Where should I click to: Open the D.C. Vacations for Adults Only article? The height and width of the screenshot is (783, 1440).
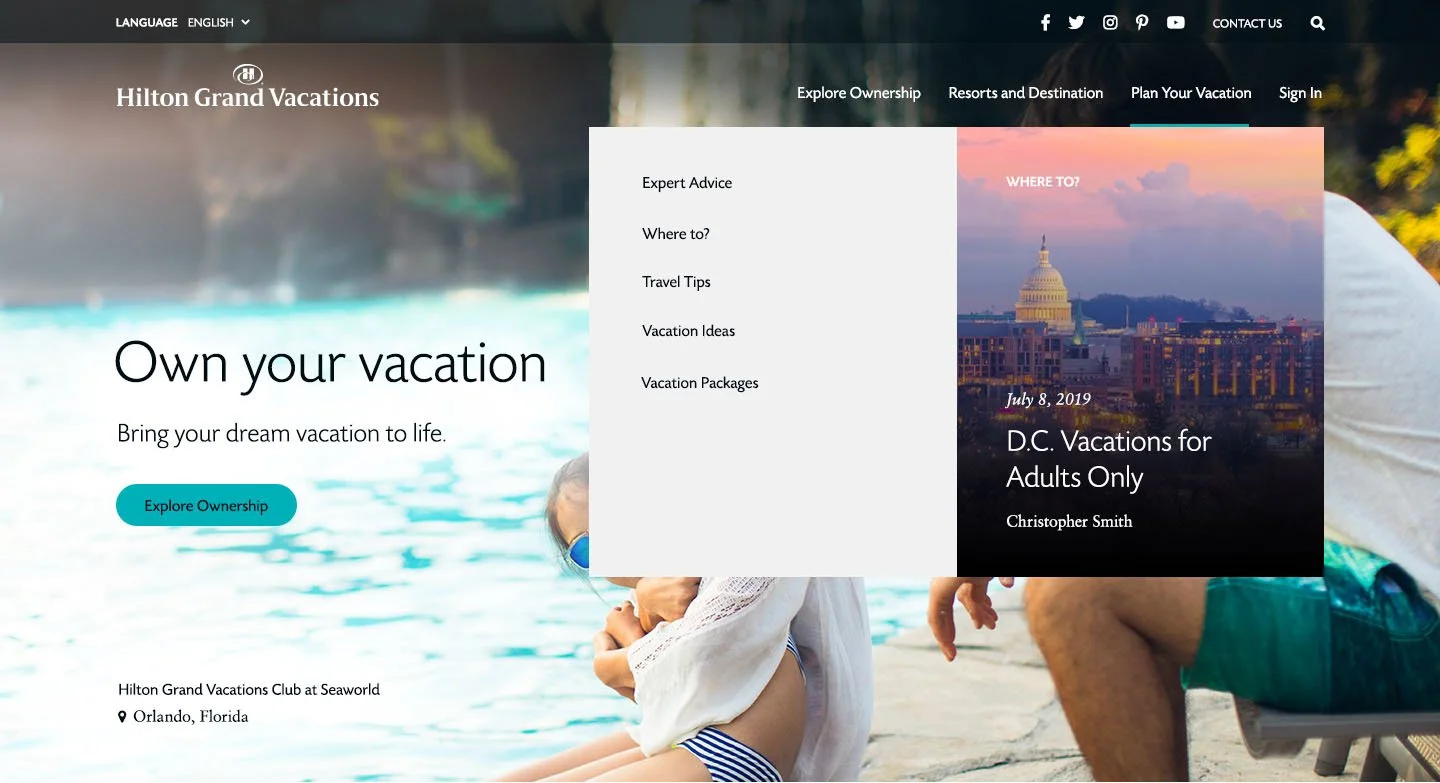point(1109,459)
